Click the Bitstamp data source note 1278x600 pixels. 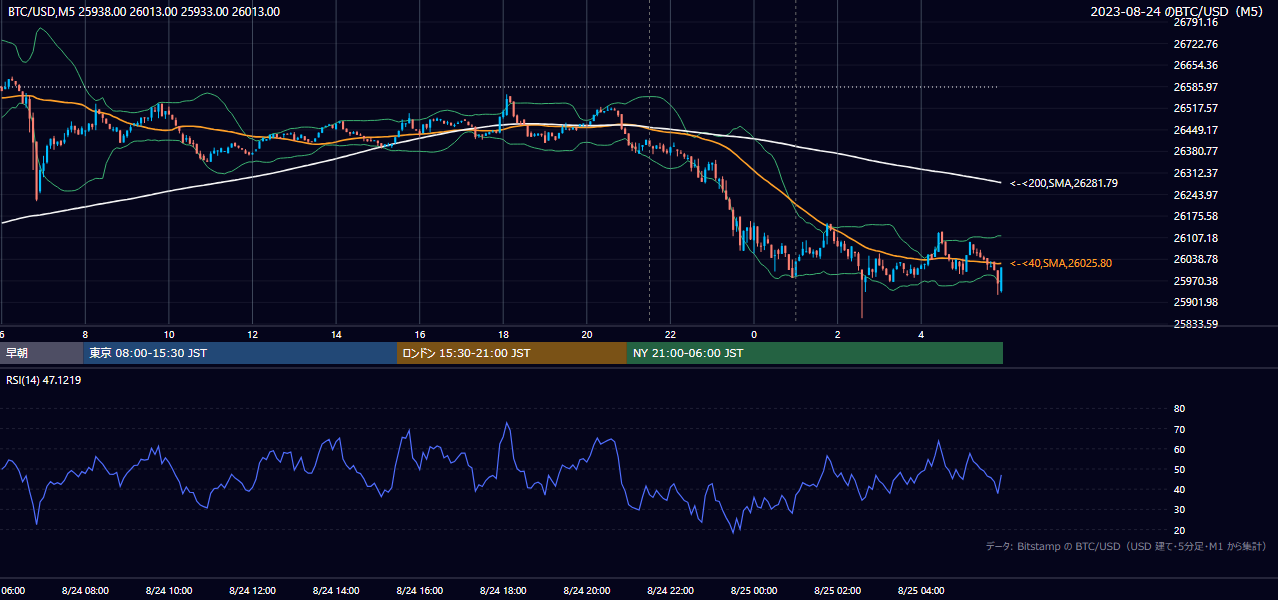click(1126, 546)
